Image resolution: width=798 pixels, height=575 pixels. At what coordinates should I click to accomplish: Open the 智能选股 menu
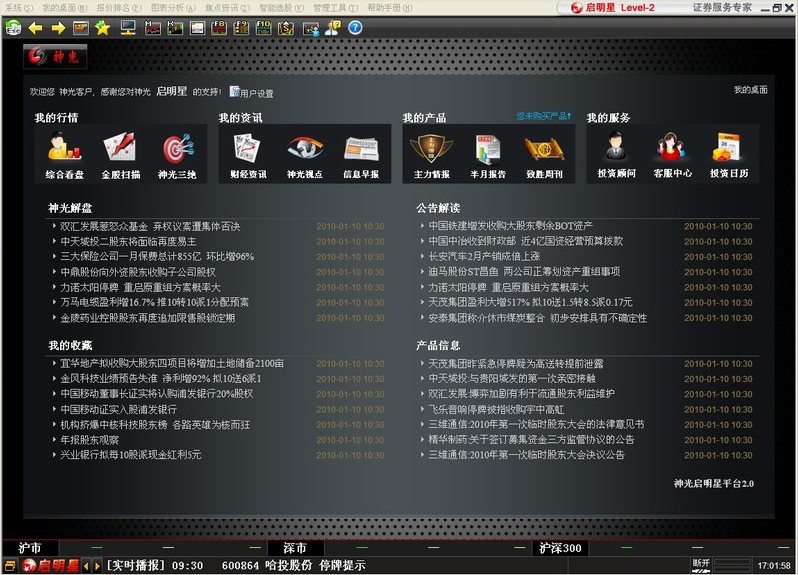pos(281,7)
